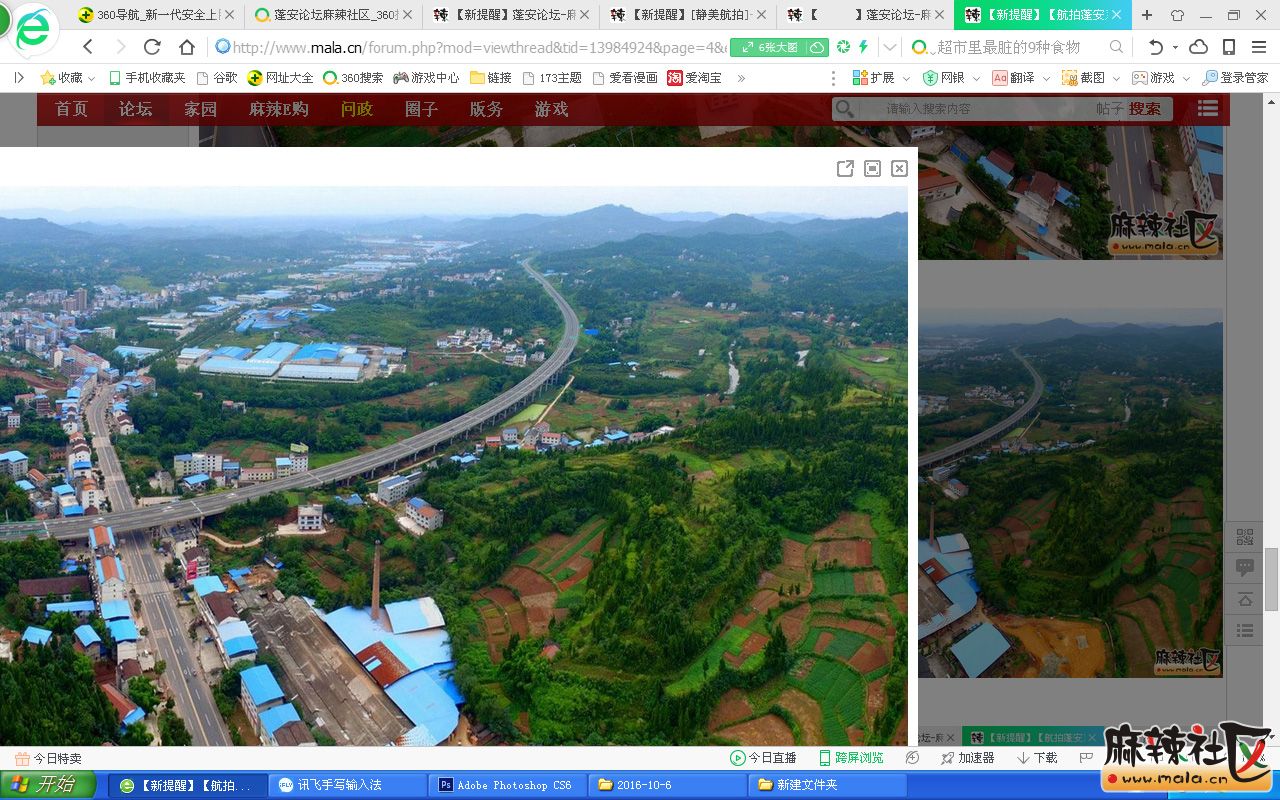1280x800 pixels.
Task: Click the back navigation arrow
Action: click(88, 47)
